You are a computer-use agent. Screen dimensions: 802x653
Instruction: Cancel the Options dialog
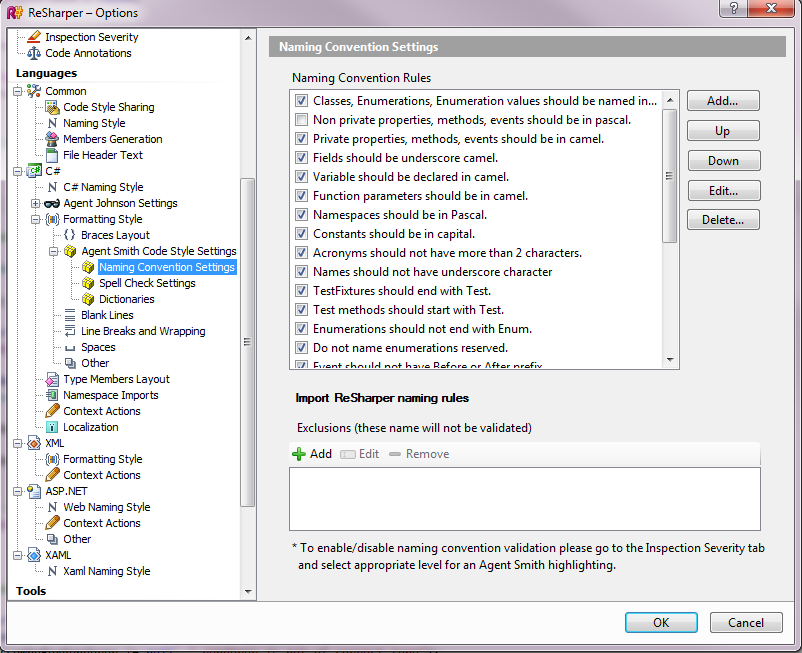pyautogui.click(x=746, y=622)
